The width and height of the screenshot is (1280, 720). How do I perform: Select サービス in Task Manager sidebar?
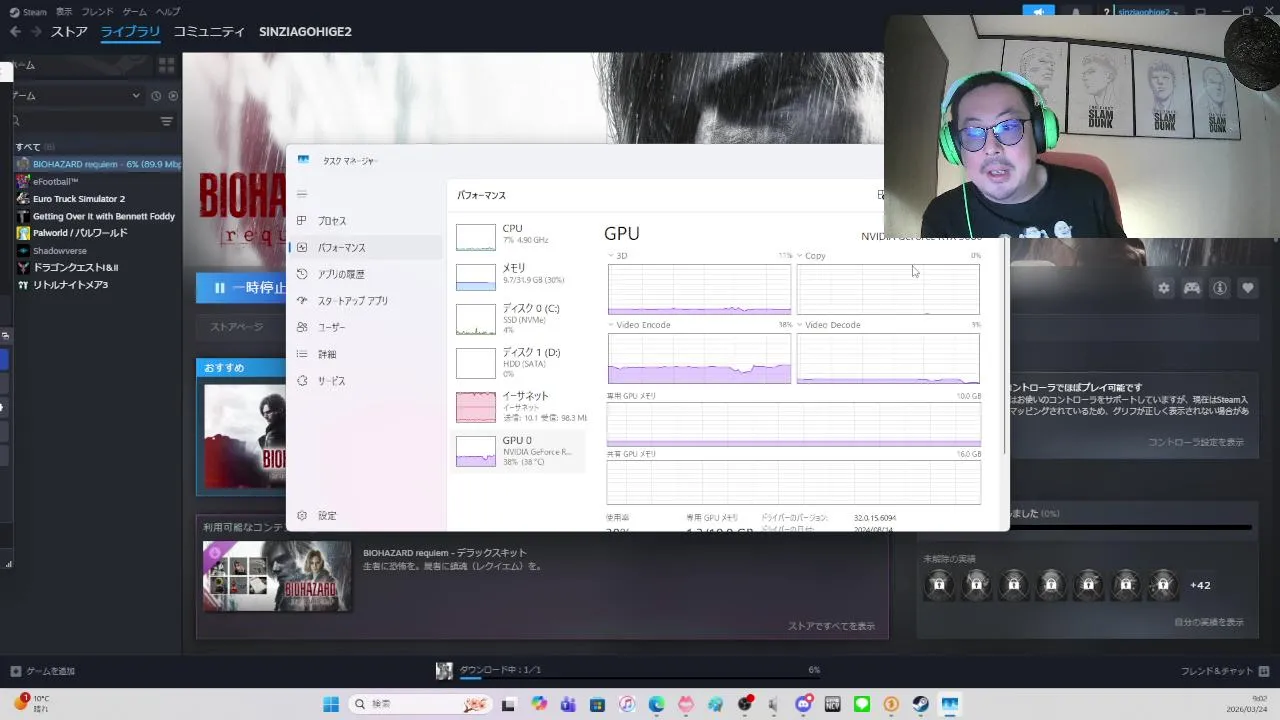point(366,381)
